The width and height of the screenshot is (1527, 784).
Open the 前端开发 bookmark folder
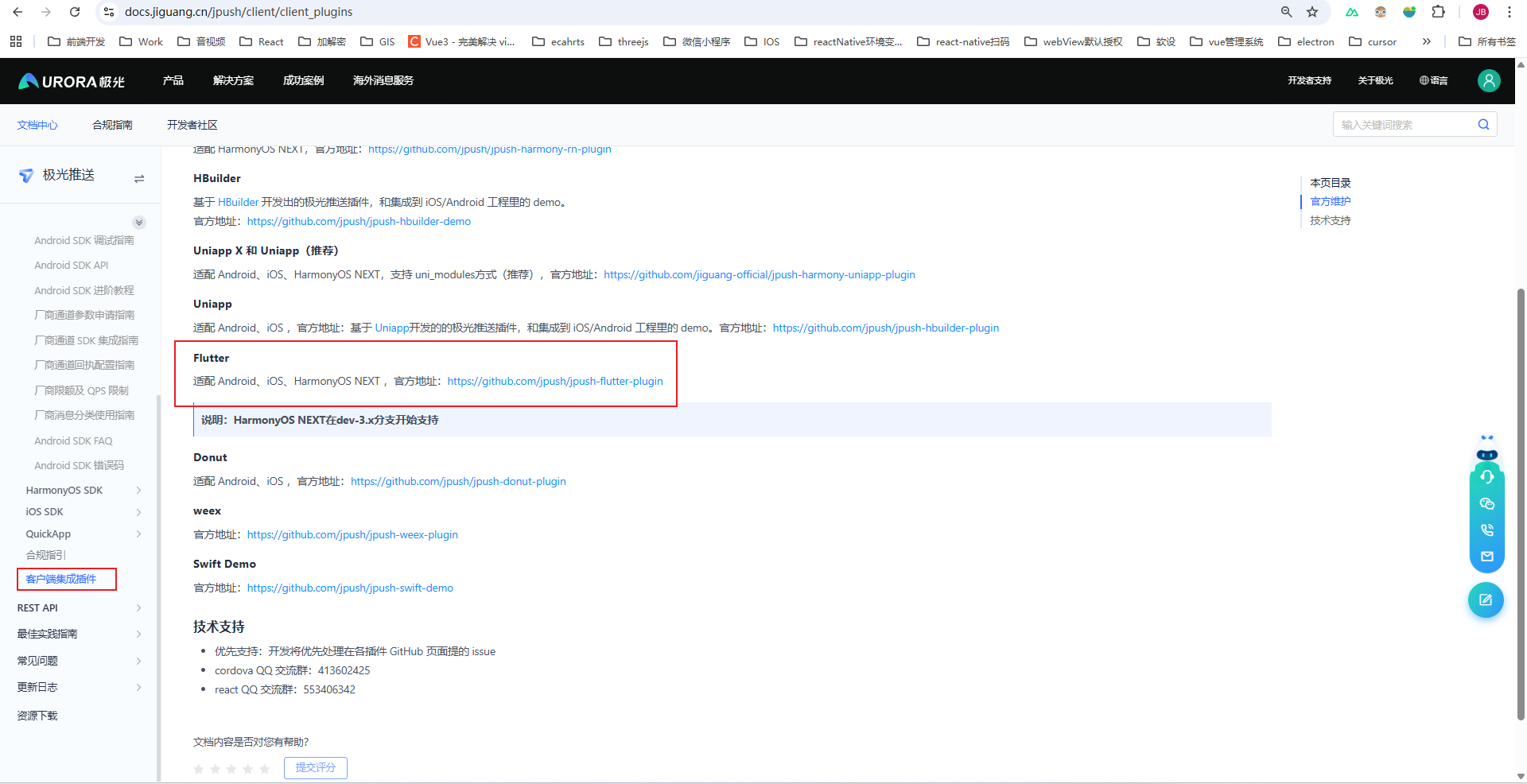[x=76, y=41]
